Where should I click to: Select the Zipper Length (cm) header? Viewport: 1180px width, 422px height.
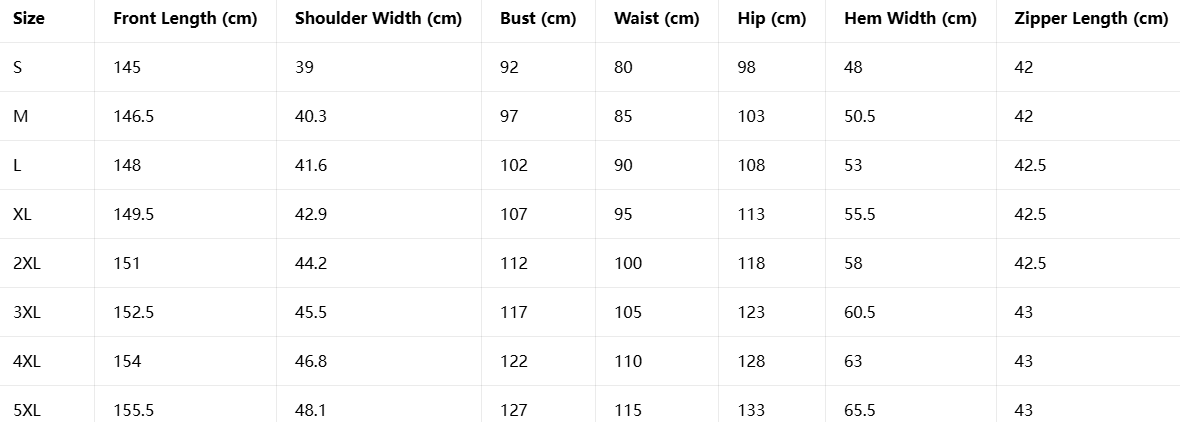point(1091,19)
